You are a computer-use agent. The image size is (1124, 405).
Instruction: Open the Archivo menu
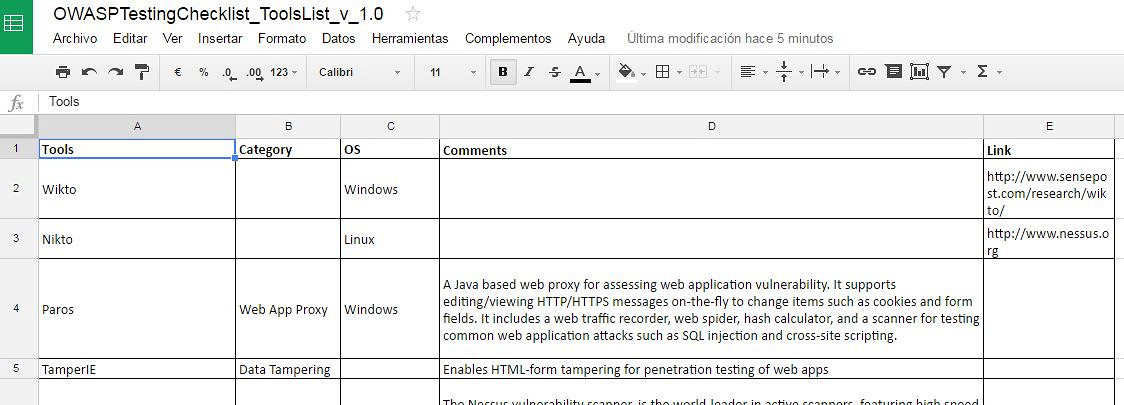(75, 39)
